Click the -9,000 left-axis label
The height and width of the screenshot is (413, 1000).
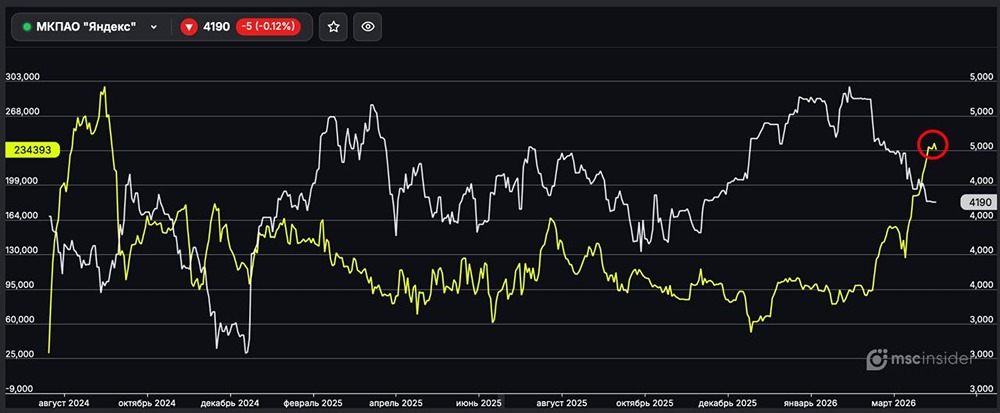(23, 388)
